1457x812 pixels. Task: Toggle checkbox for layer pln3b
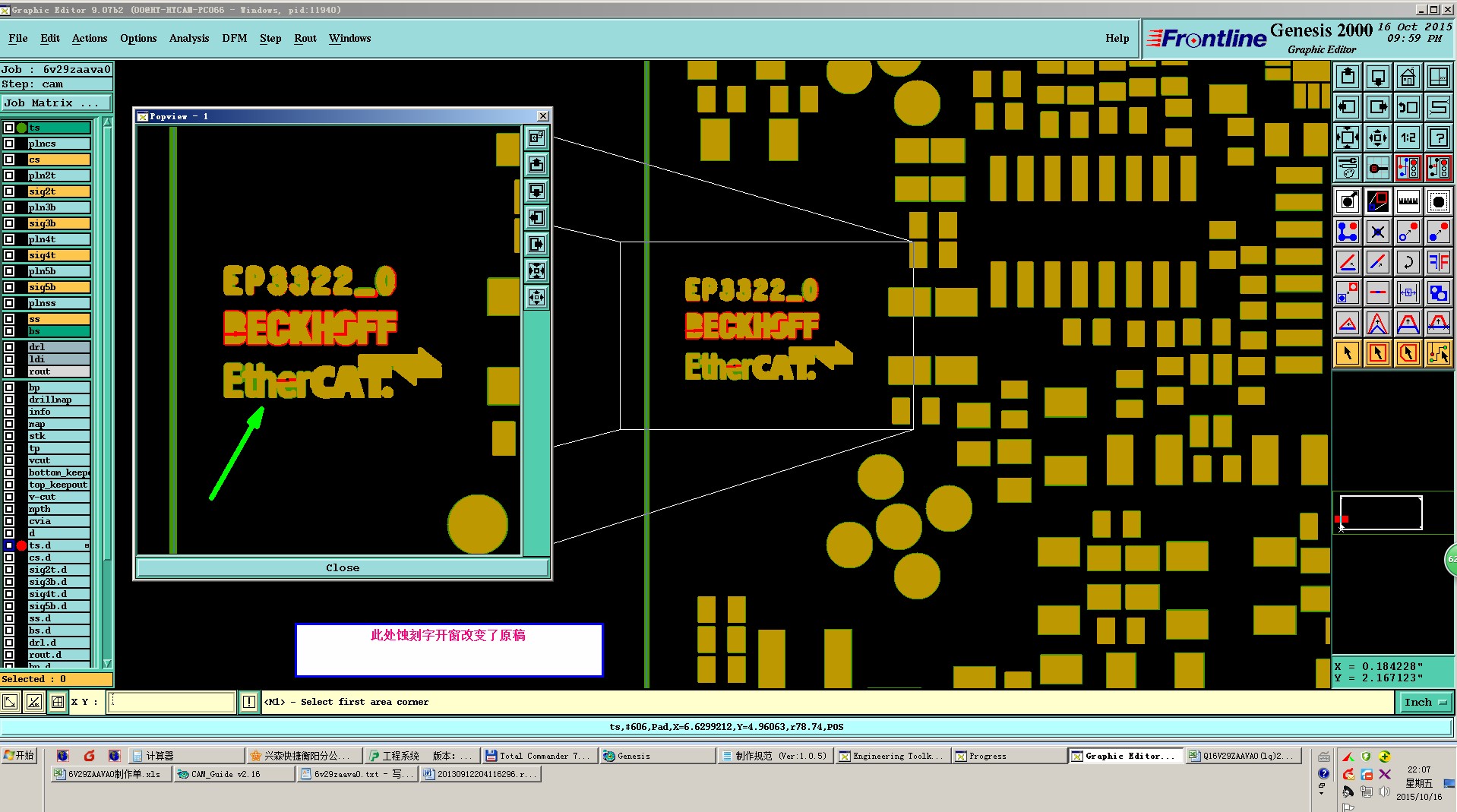pyautogui.click(x=9, y=207)
